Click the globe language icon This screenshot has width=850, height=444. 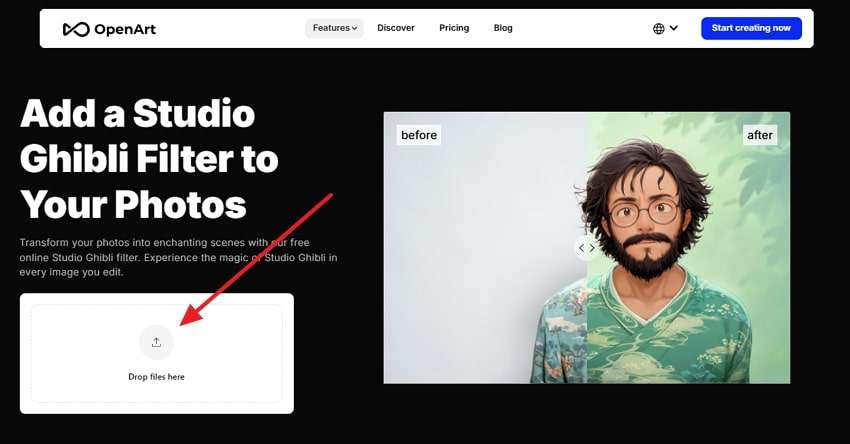pos(659,29)
